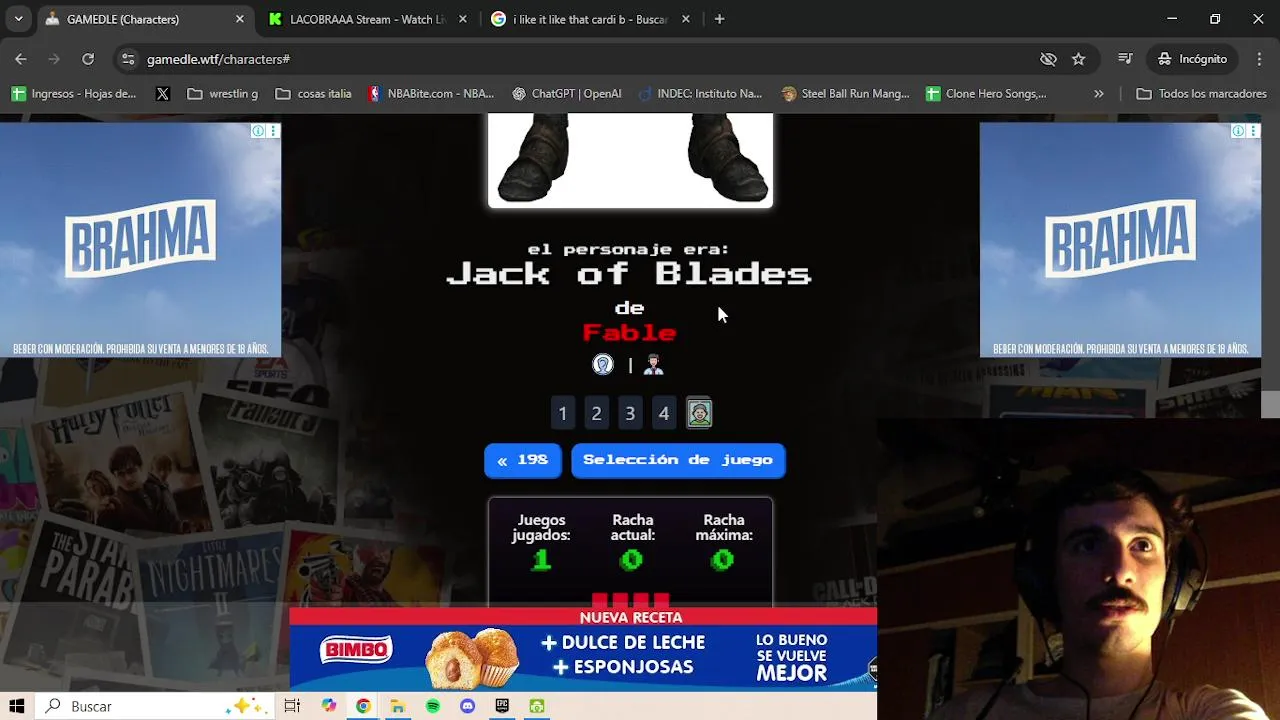Open the X (Twitter) bookmark
1280x720 pixels.
coord(163,94)
